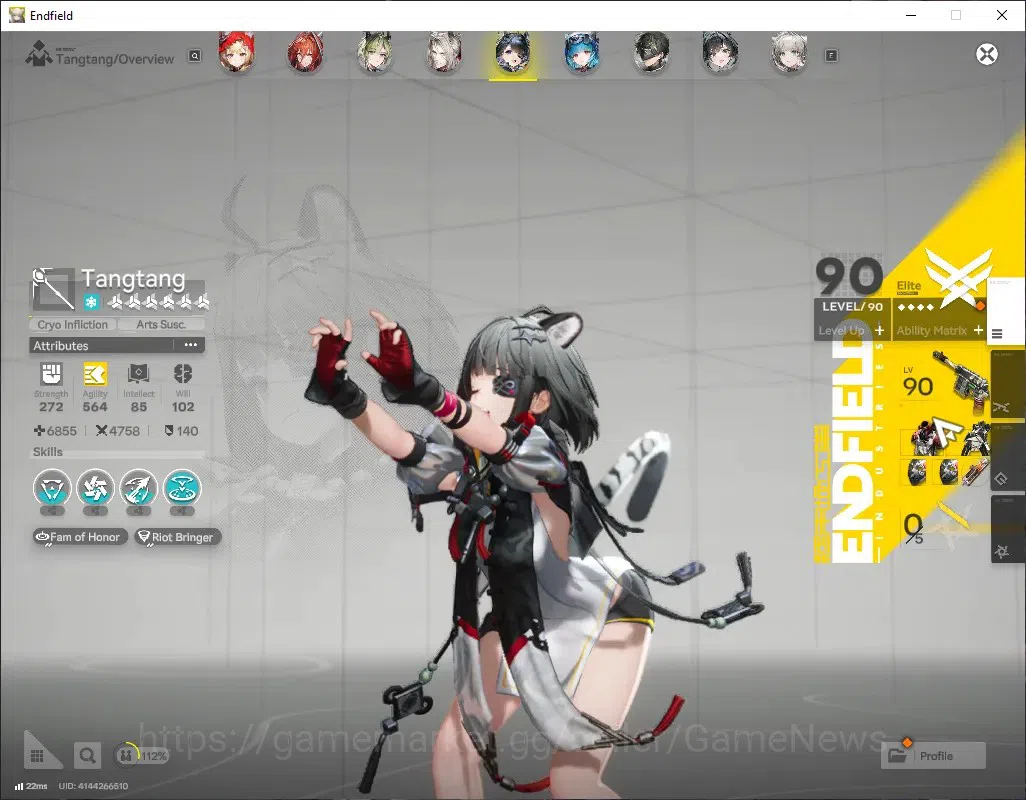Select the green-haired operator portrait
Image resolution: width=1026 pixels, height=800 pixels.
pyautogui.click(x=374, y=52)
